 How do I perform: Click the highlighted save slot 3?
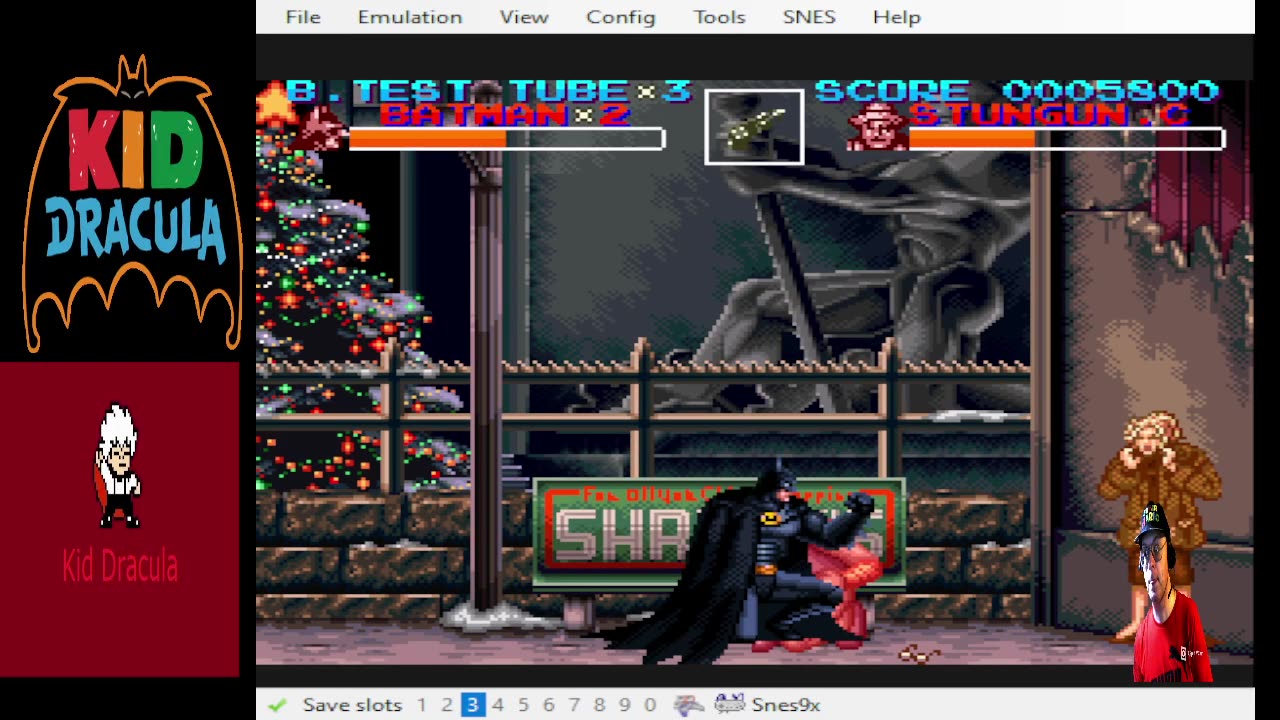[472, 705]
